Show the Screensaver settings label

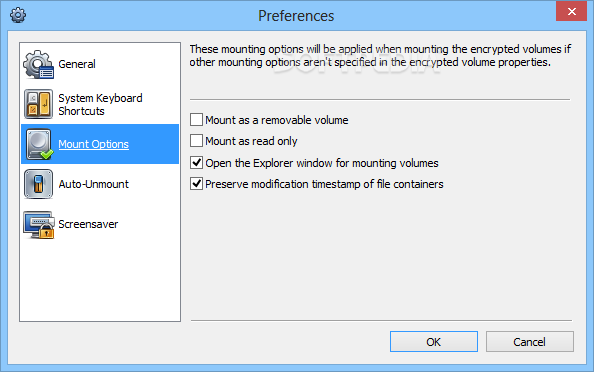coord(88,224)
